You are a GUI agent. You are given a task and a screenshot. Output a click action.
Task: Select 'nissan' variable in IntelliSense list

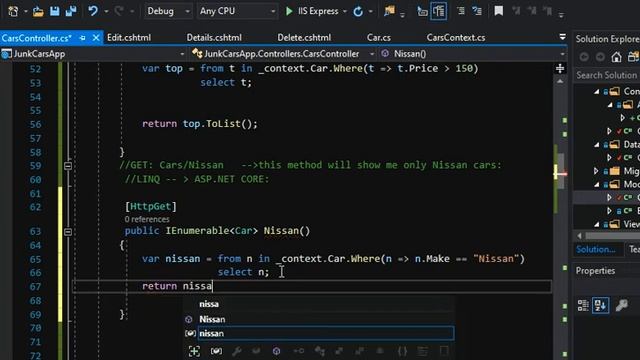326,333
